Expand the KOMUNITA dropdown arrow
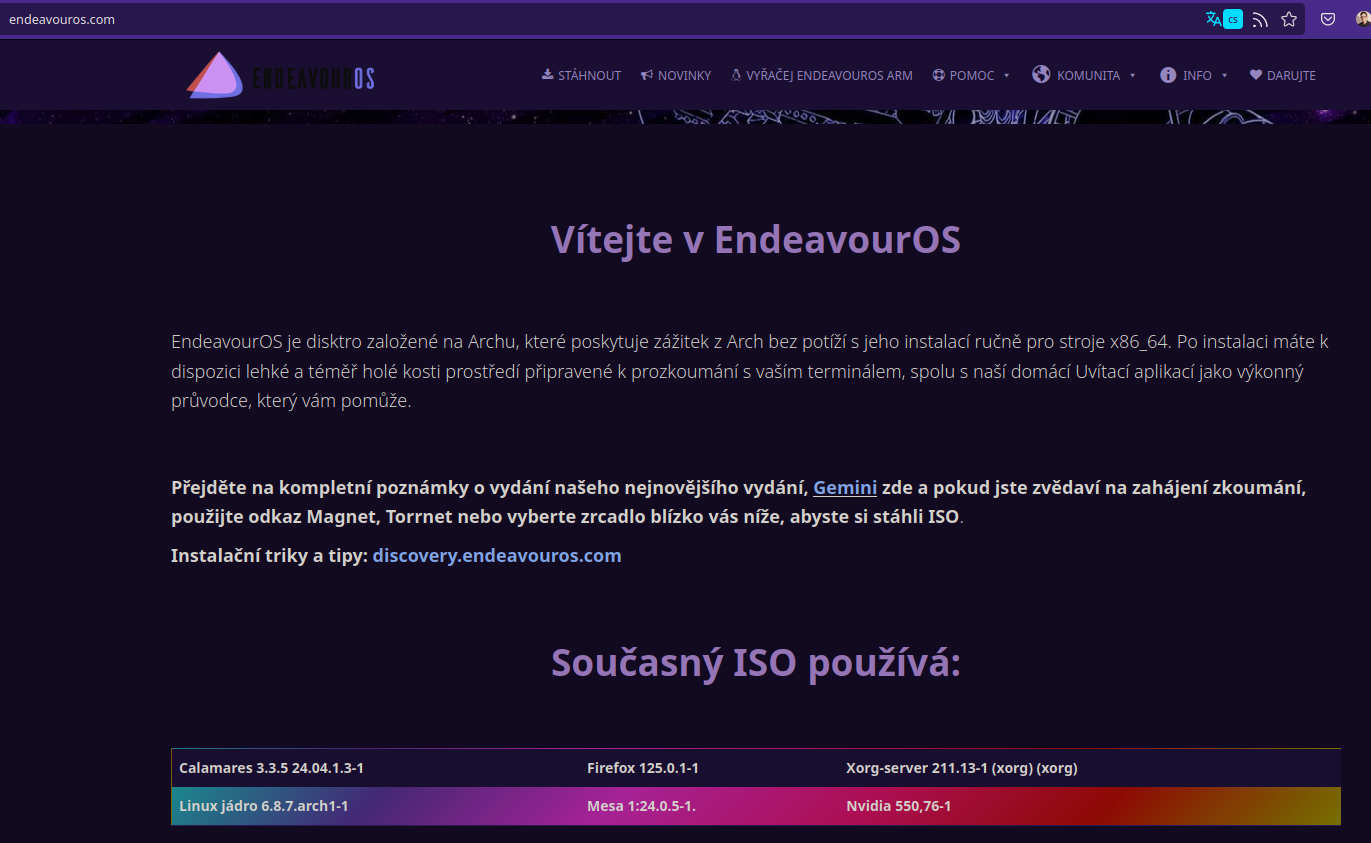Viewport: 1371px width, 843px height. tap(1132, 76)
